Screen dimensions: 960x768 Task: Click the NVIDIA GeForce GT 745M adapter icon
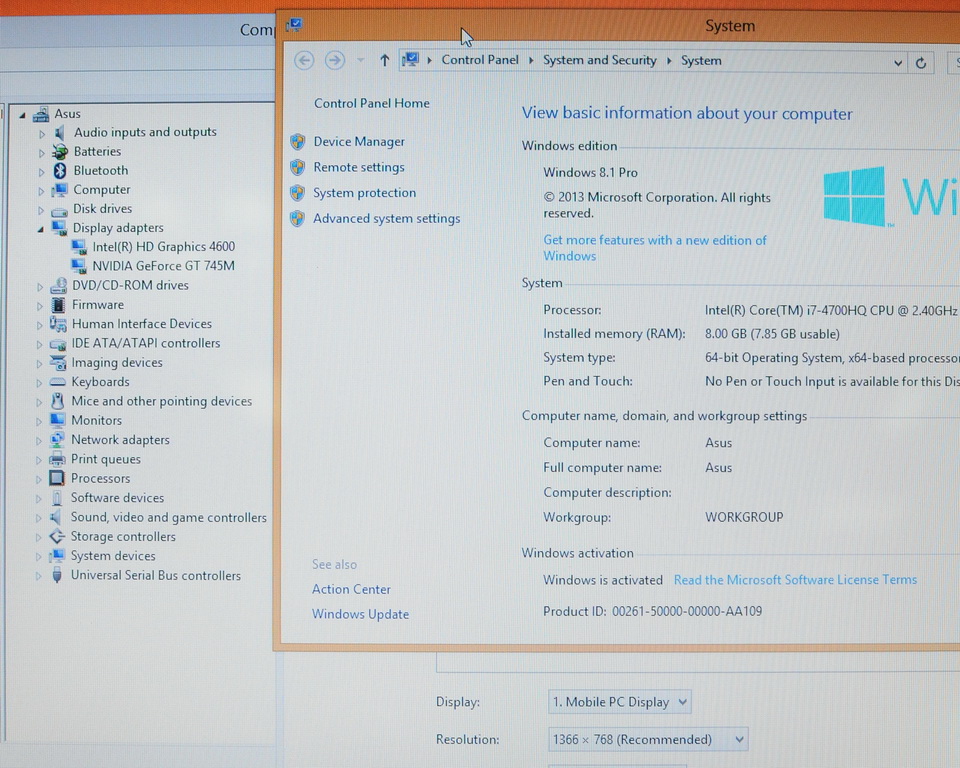point(78,266)
